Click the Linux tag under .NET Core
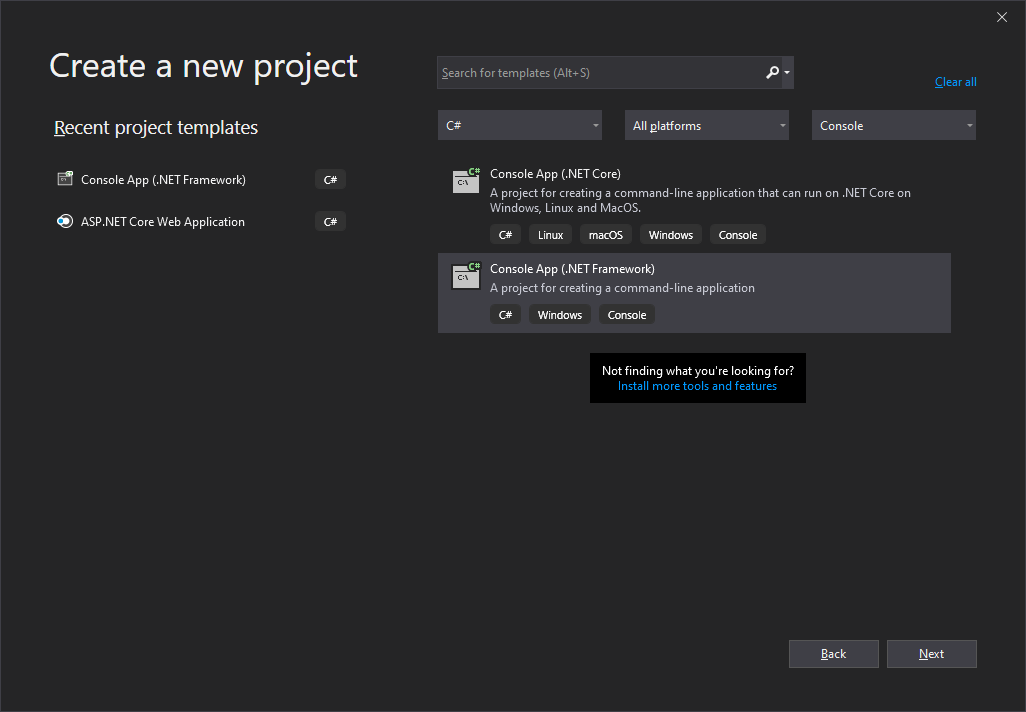1026x712 pixels. tap(550, 235)
